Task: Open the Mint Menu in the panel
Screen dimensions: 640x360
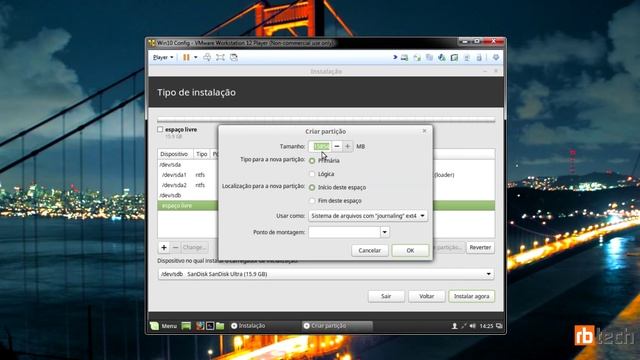Action: coord(164,326)
